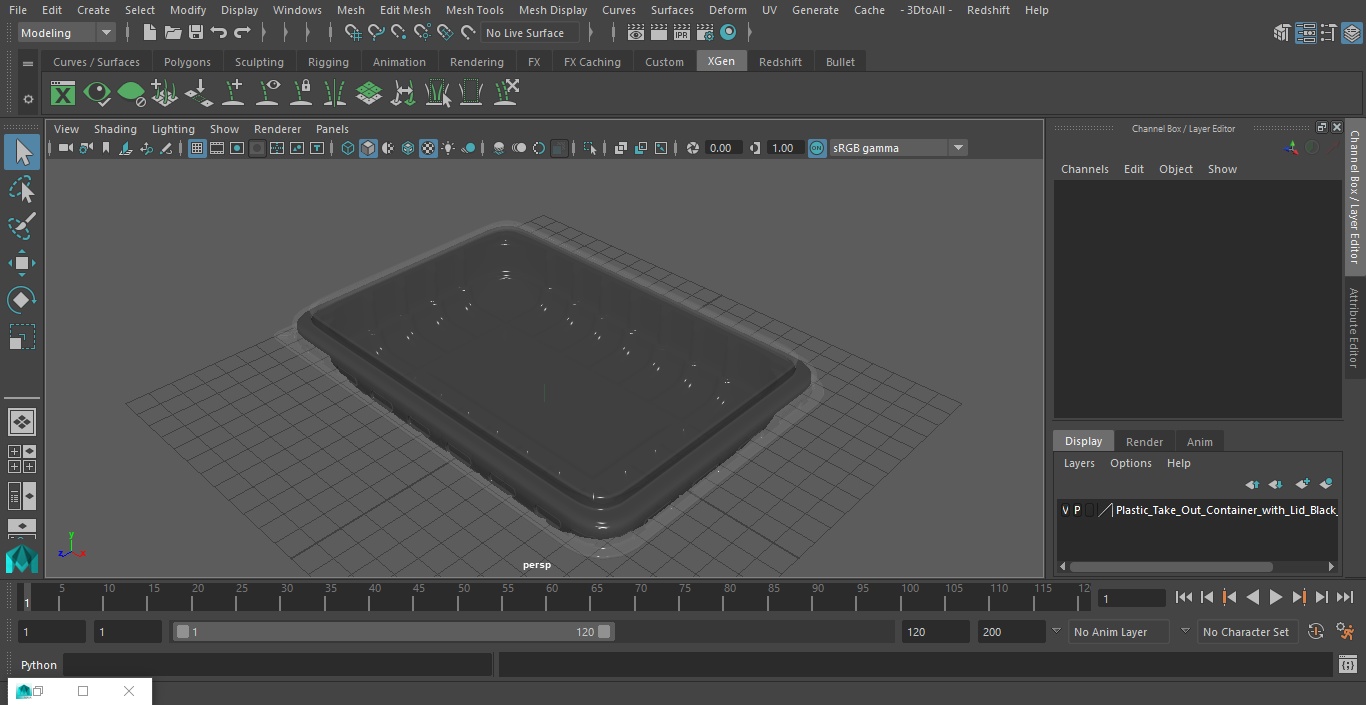
Task: Activate the Move tool
Action: point(22,264)
